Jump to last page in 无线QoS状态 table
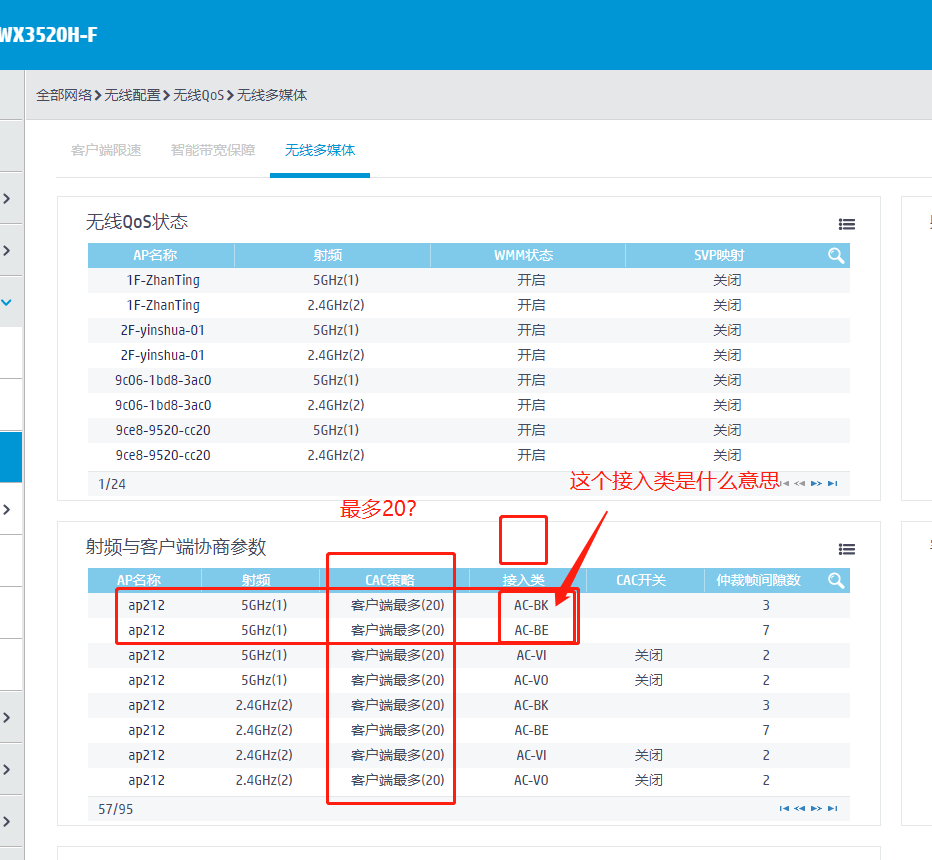Viewport: 932px width, 860px height. pyautogui.click(x=833, y=483)
